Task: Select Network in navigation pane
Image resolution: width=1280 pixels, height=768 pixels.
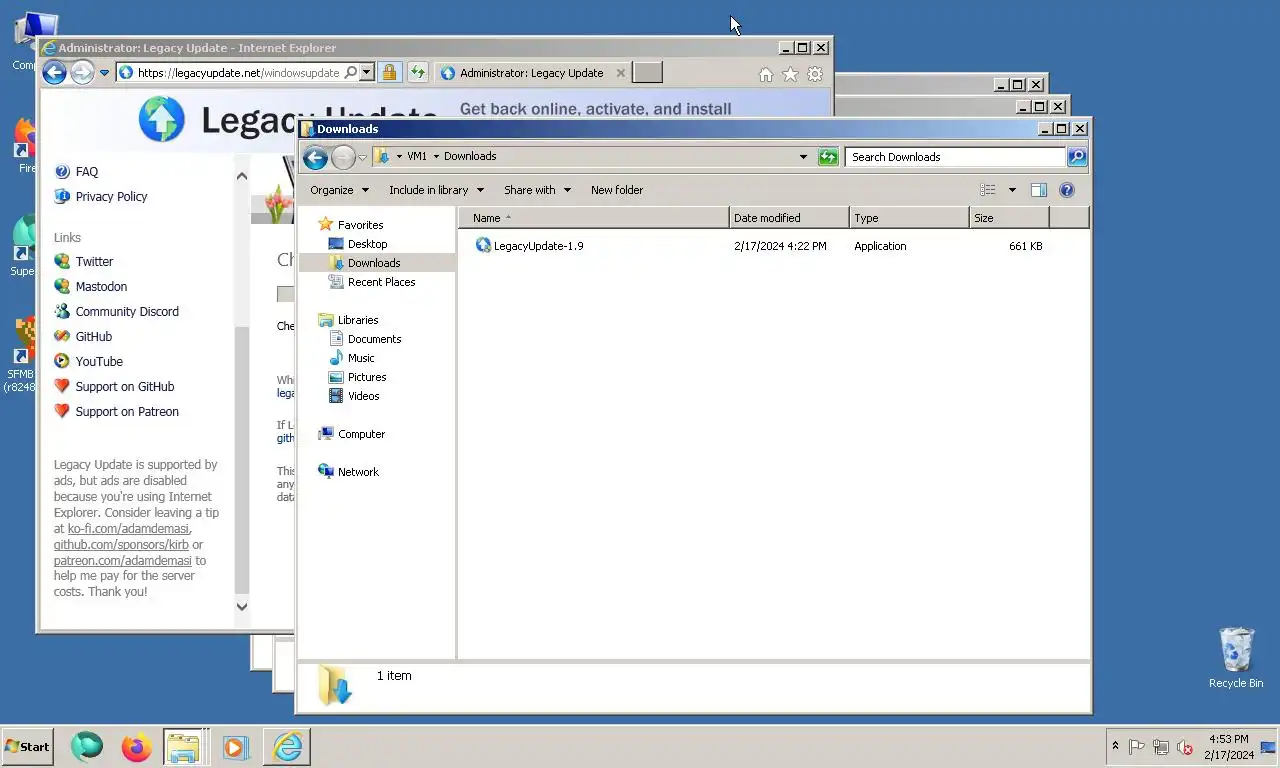Action: click(x=358, y=472)
